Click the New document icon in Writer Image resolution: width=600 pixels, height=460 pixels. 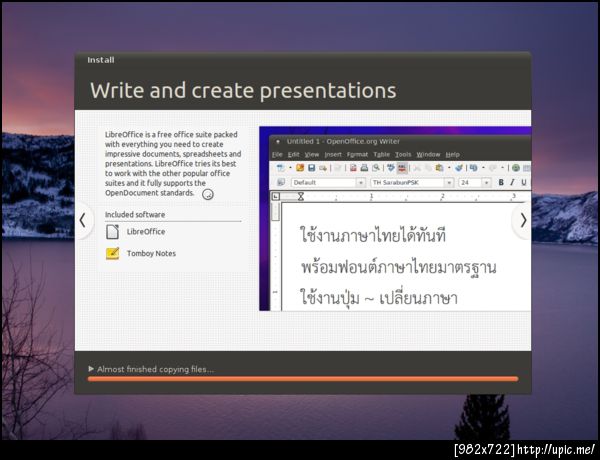click(x=280, y=168)
